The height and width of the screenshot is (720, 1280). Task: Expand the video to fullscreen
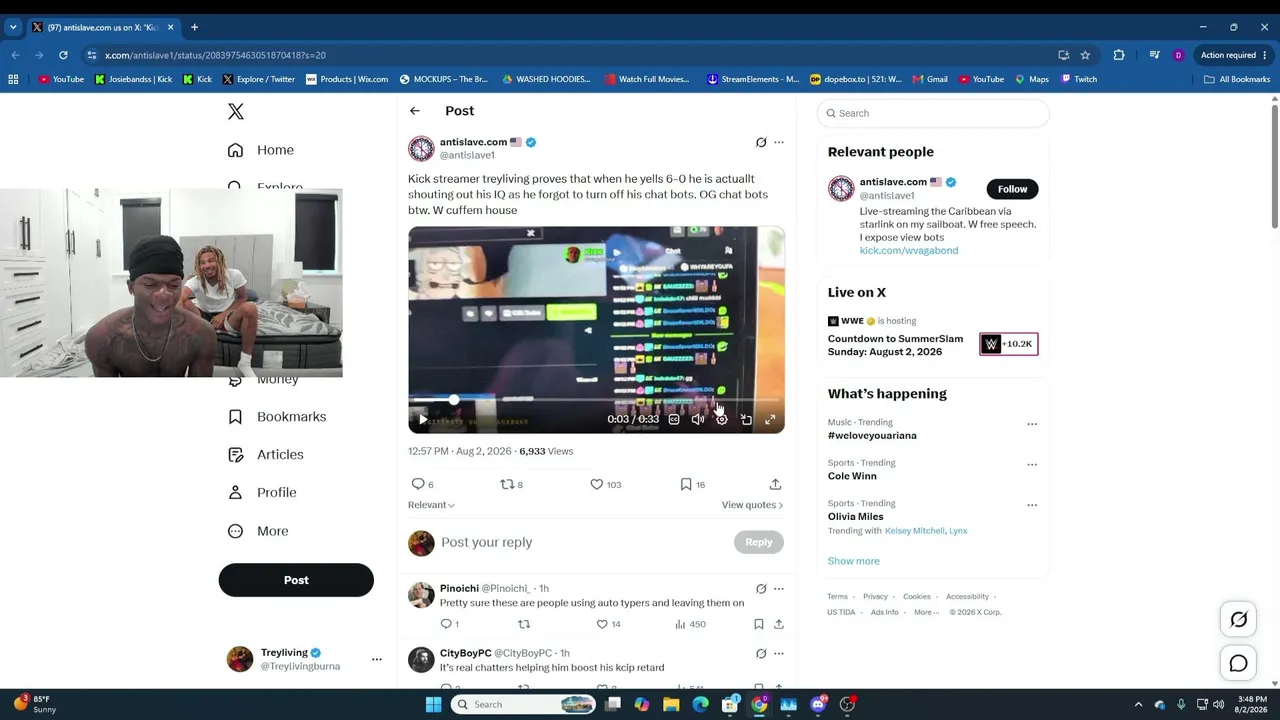(770, 419)
